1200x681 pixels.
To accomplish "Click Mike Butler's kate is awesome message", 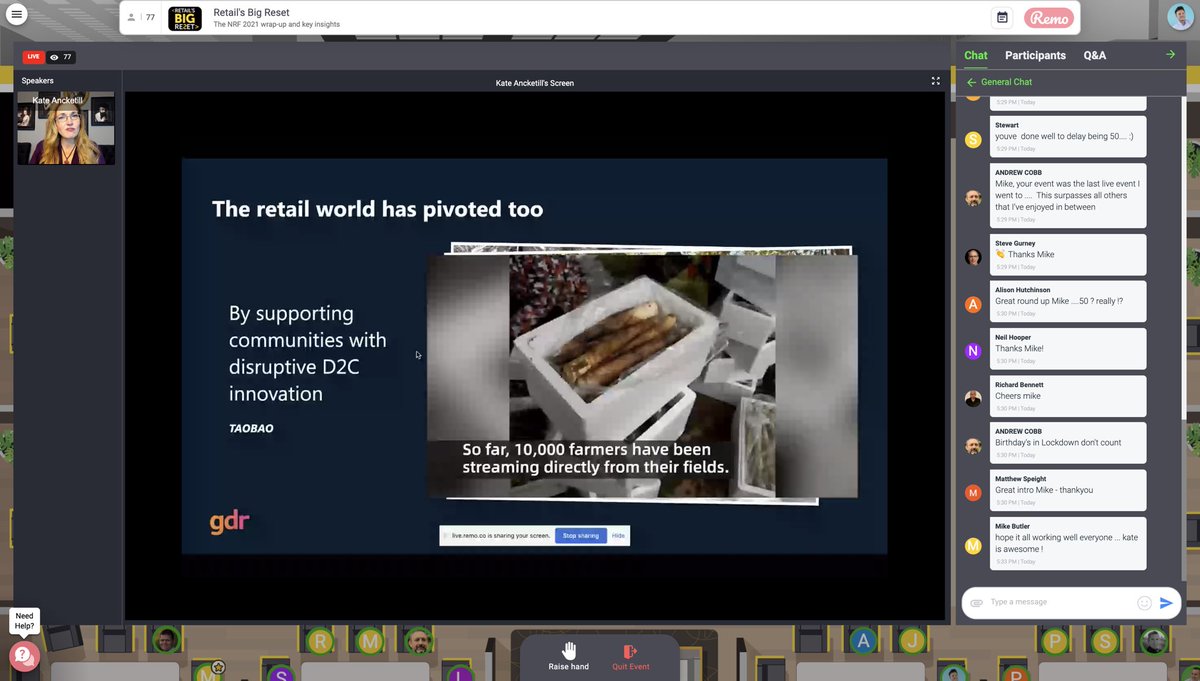I will 1067,543.
